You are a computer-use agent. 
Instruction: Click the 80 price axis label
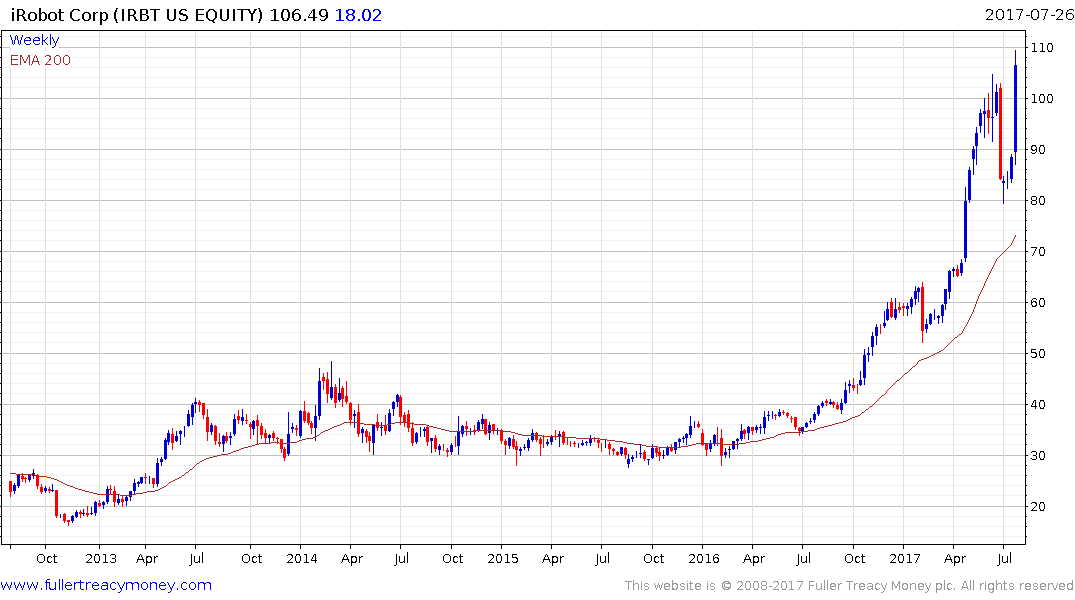1038,201
